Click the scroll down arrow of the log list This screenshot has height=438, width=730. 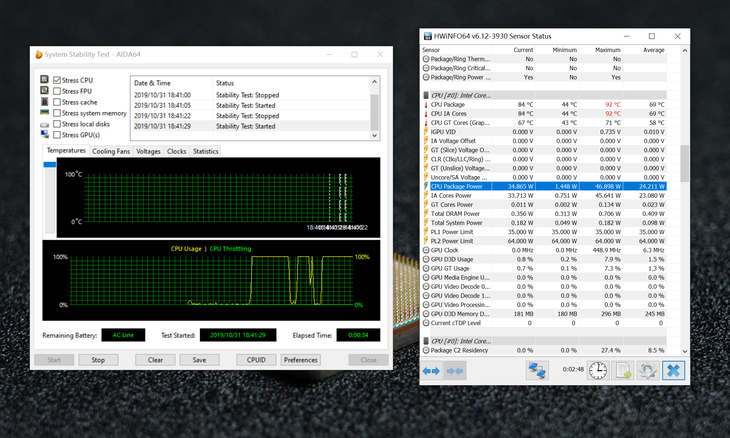point(375,134)
